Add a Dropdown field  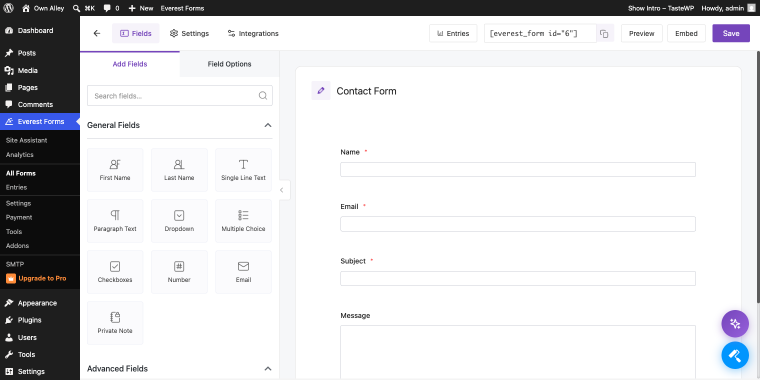(x=179, y=221)
